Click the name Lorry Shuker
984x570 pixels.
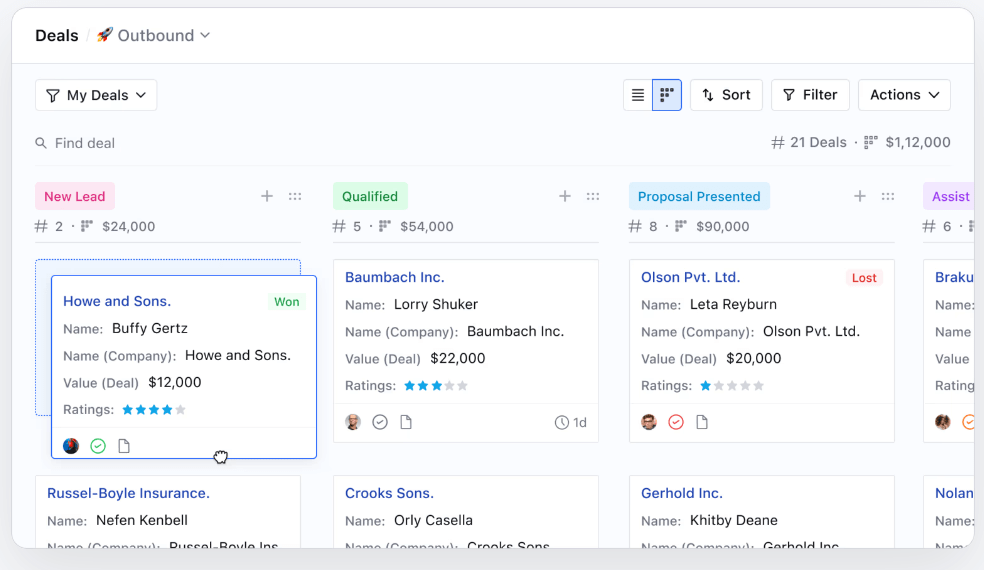pyautogui.click(x=436, y=304)
